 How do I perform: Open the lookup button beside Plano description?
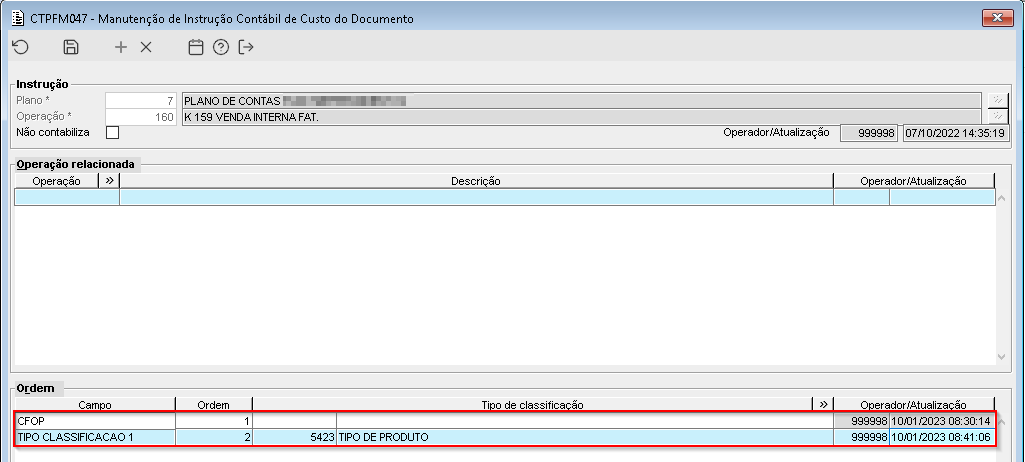point(998,101)
